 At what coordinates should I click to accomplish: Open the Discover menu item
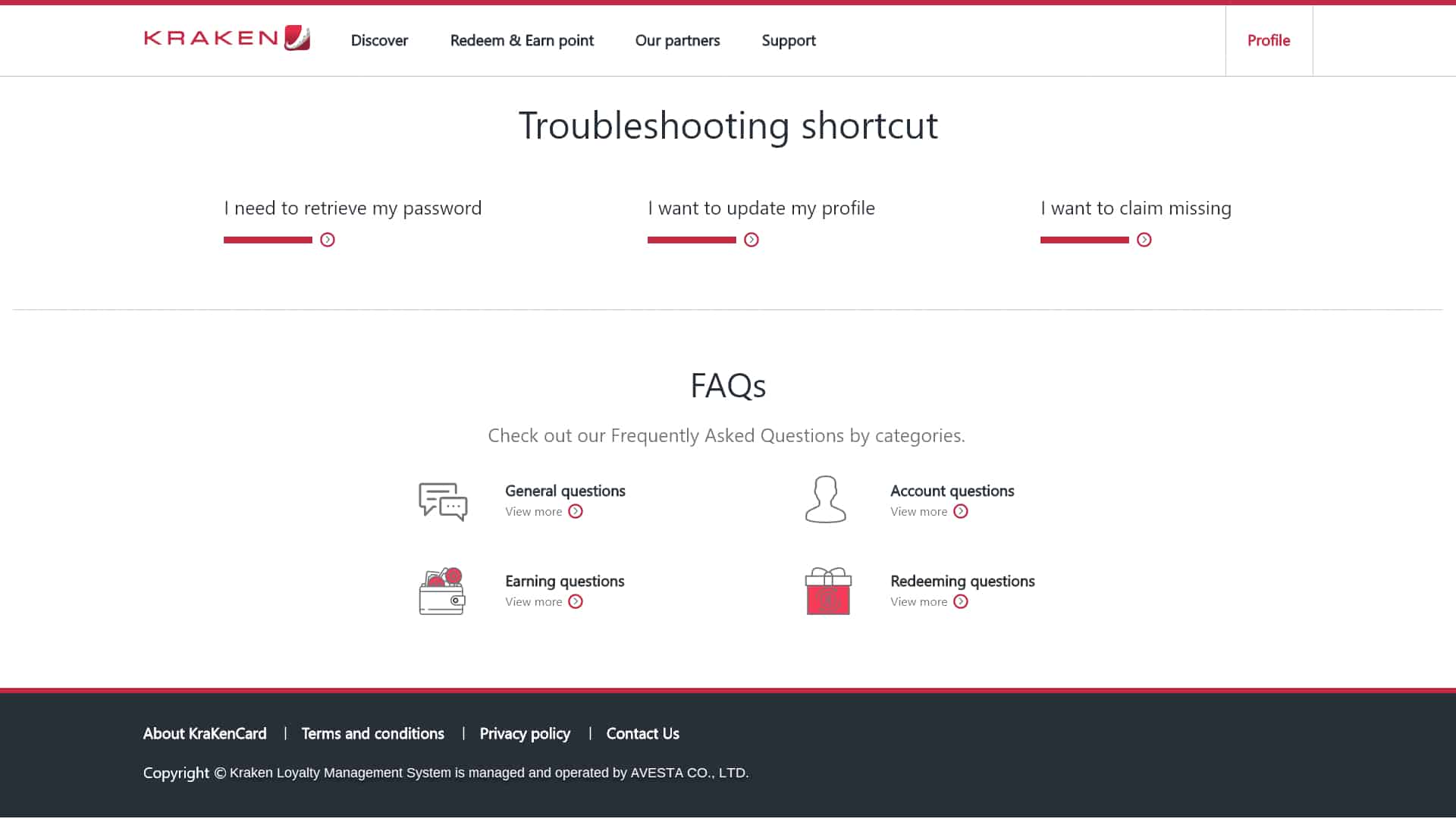(x=379, y=40)
